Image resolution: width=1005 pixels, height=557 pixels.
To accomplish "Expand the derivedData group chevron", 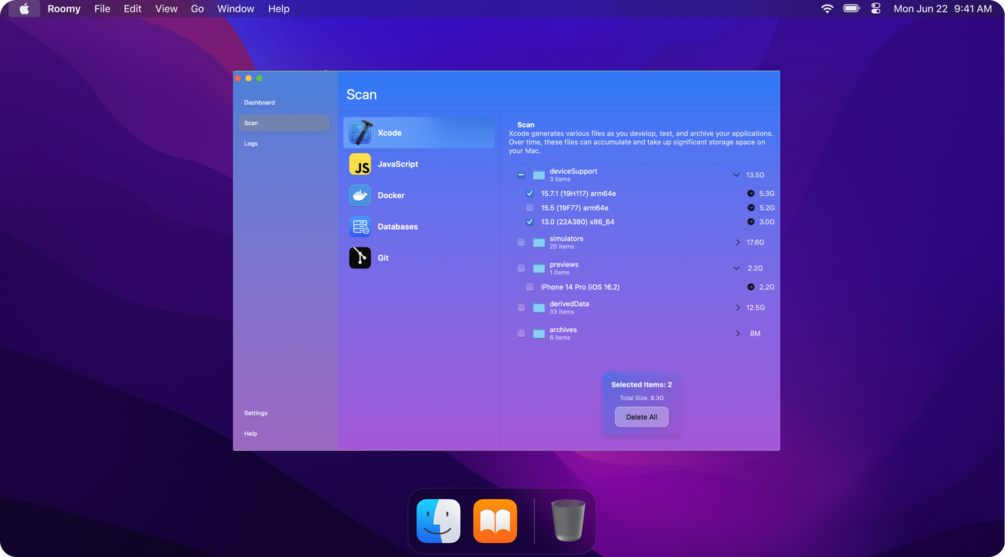I will [738, 308].
